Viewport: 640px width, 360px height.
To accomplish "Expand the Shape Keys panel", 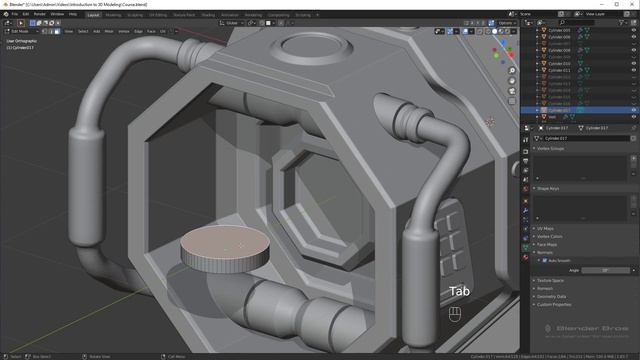I will tap(547, 189).
